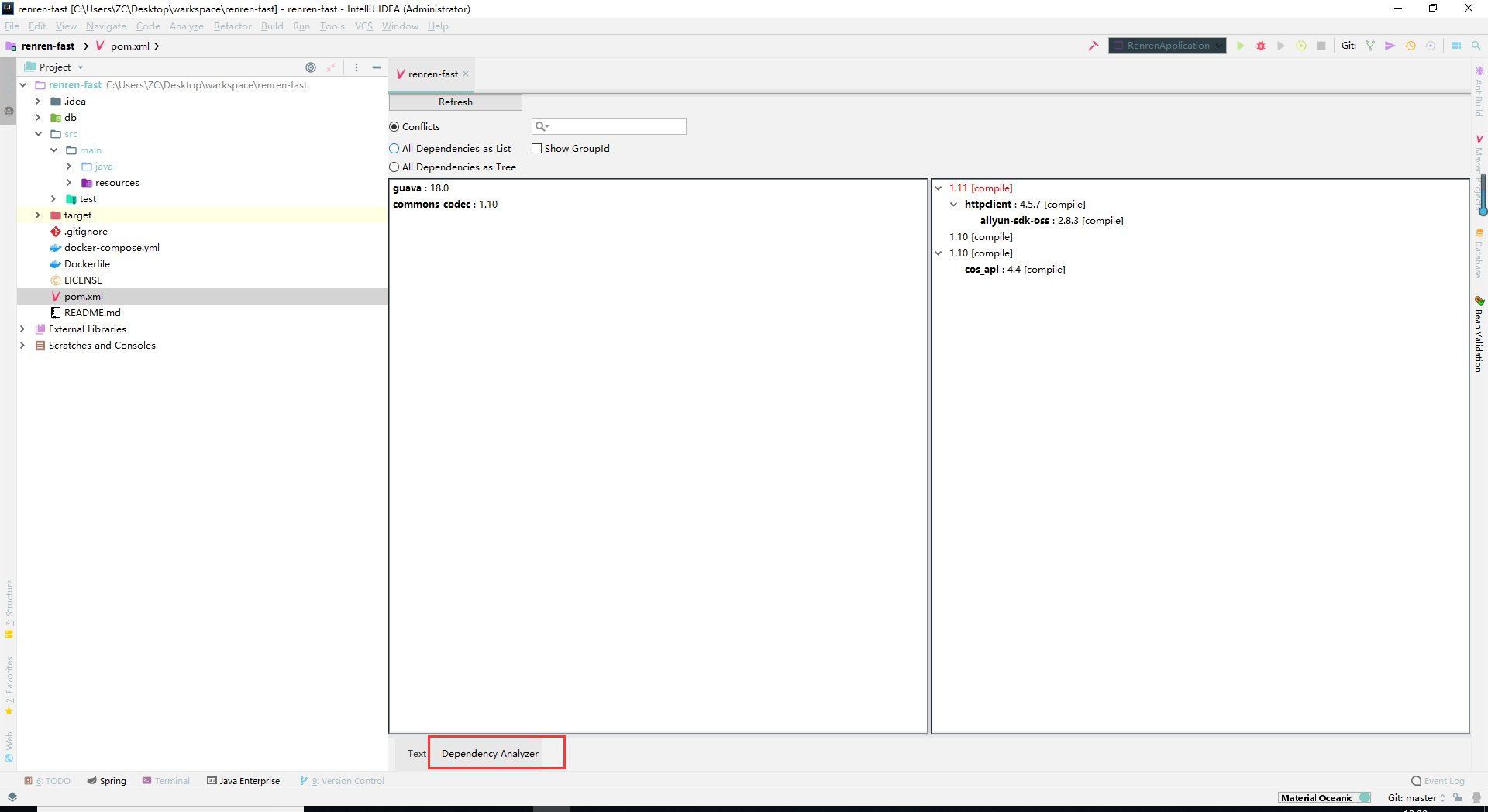1488x812 pixels.
Task: Open the Refactor menu
Action: [232, 26]
